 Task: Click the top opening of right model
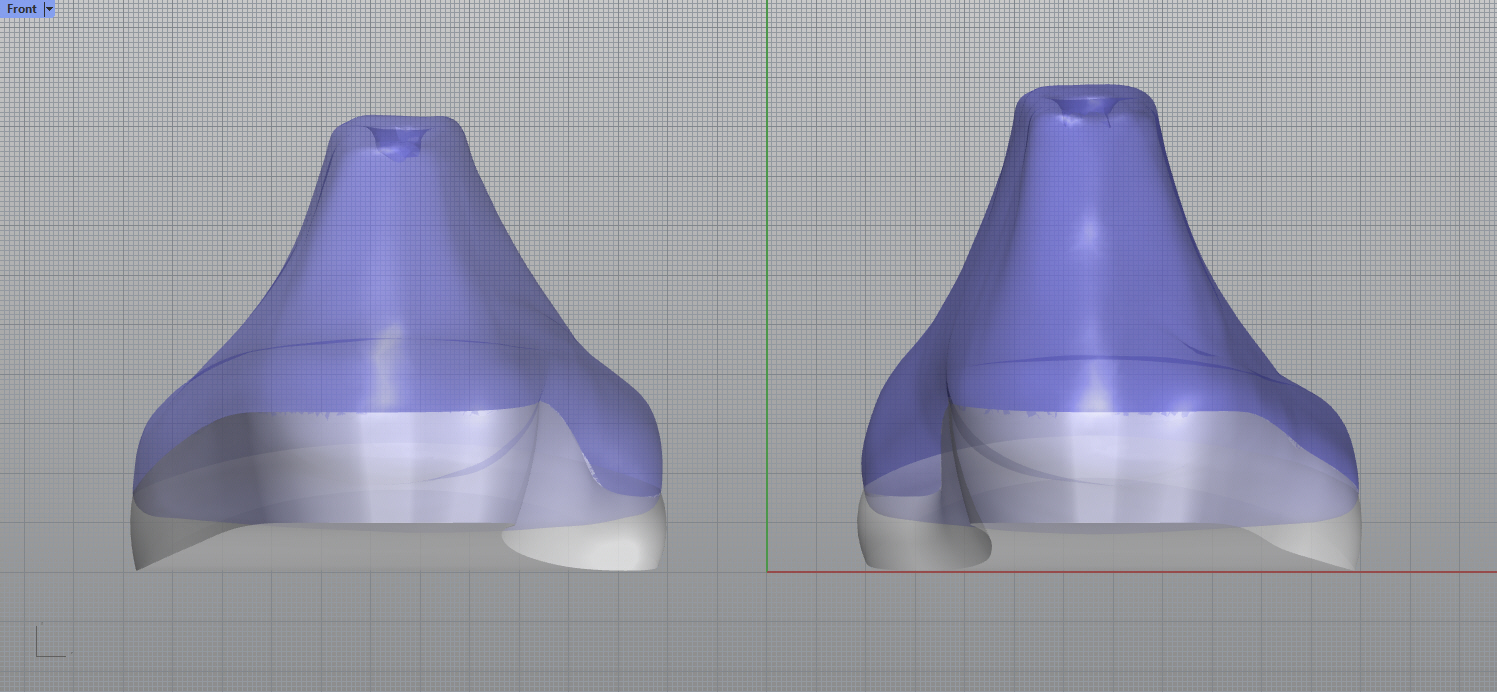(1087, 105)
